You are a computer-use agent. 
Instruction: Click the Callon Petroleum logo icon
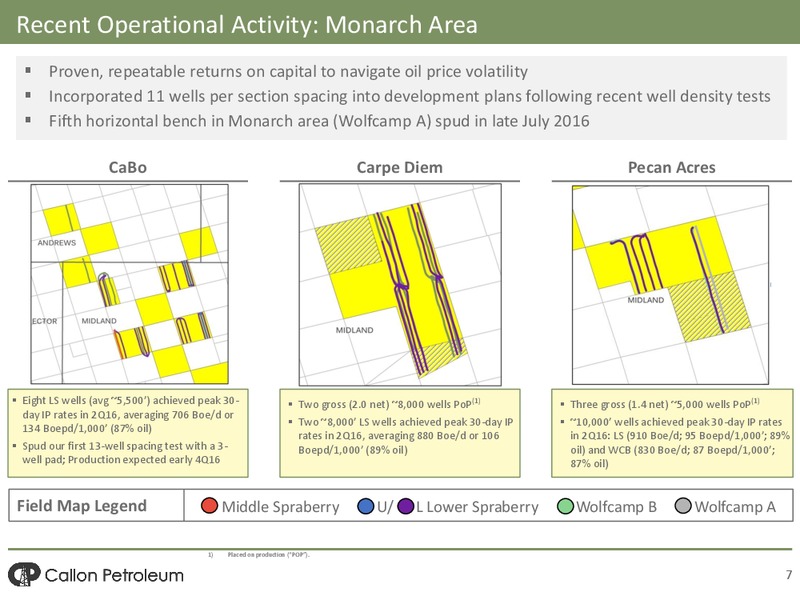click(x=24, y=574)
